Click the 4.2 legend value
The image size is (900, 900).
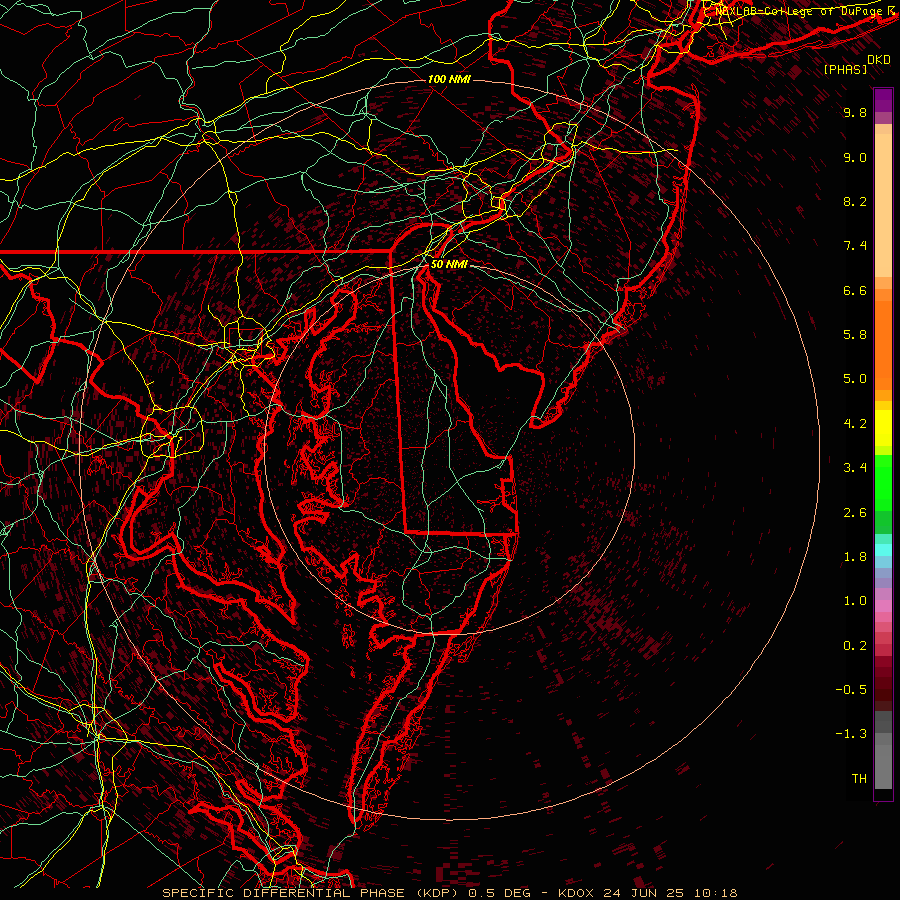point(855,424)
